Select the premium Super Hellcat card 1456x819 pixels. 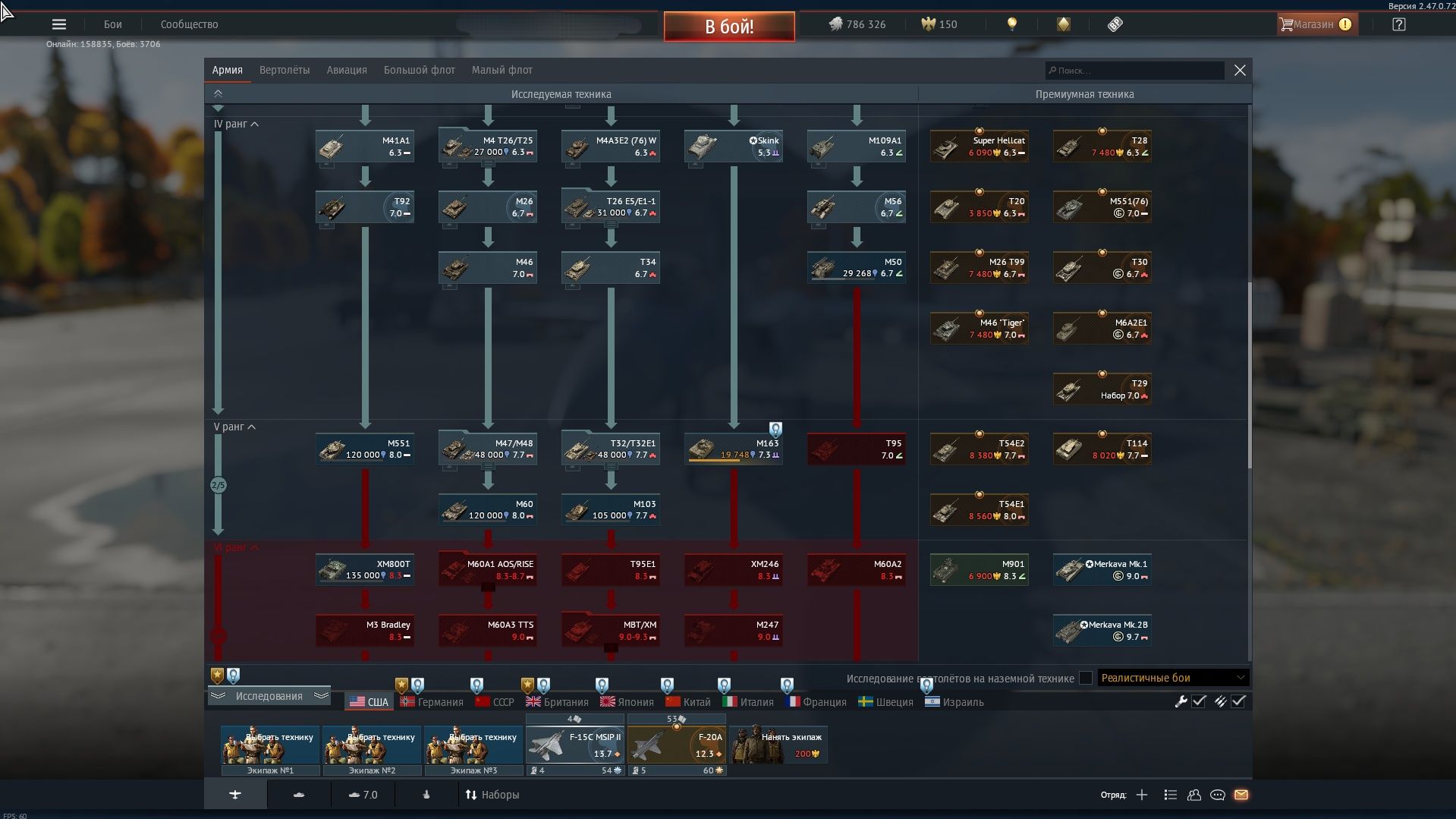[980, 146]
